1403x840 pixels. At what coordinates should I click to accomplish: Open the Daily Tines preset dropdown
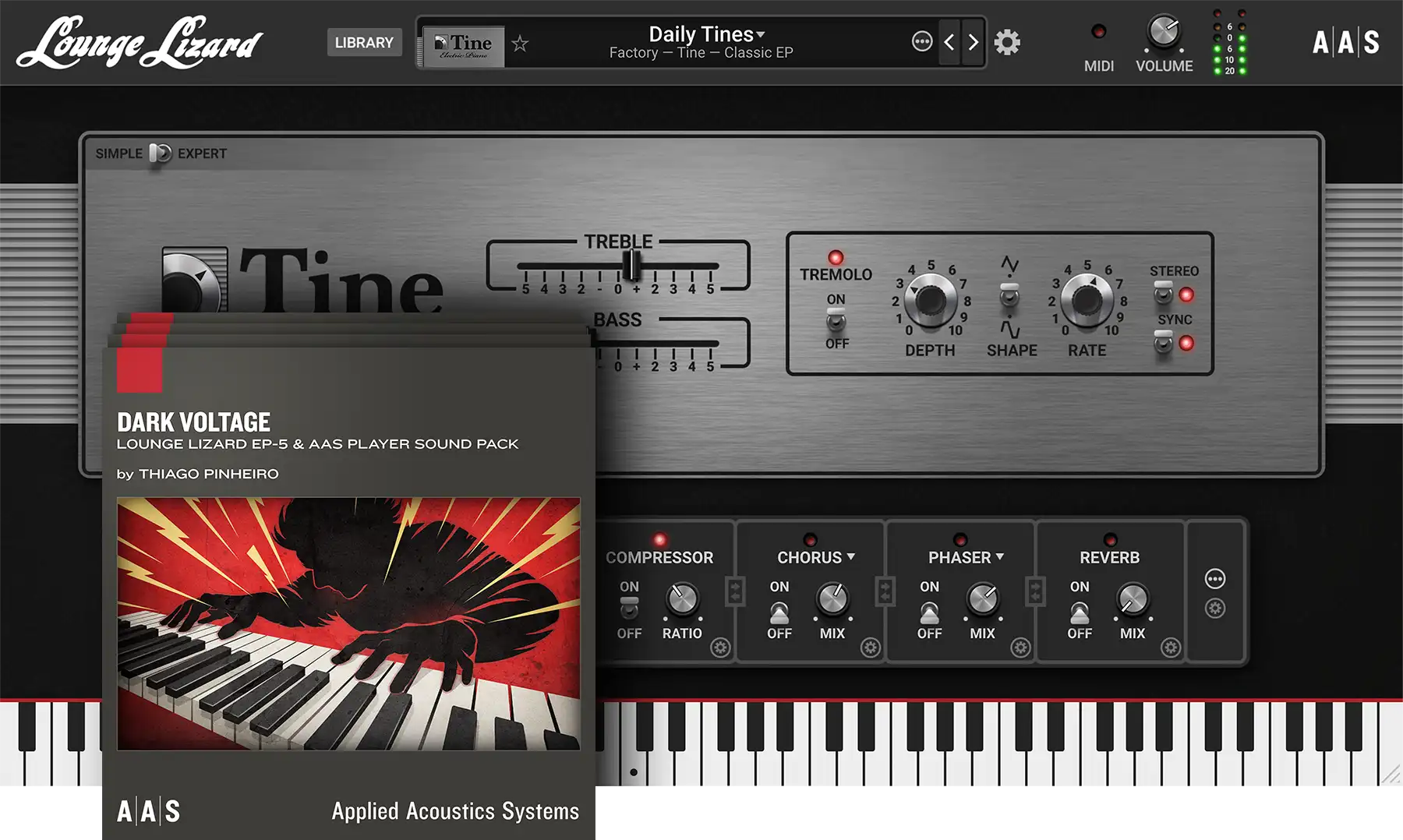click(x=707, y=34)
